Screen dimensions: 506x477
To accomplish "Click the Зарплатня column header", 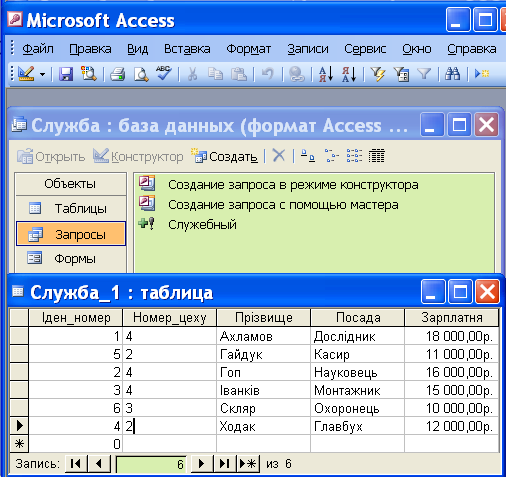I will [x=452, y=317].
